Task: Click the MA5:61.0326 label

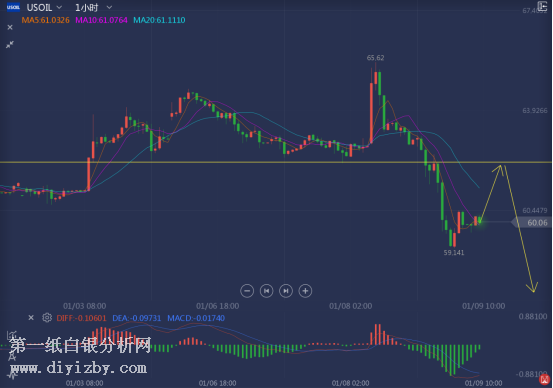Action: click(x=45, y=20)
